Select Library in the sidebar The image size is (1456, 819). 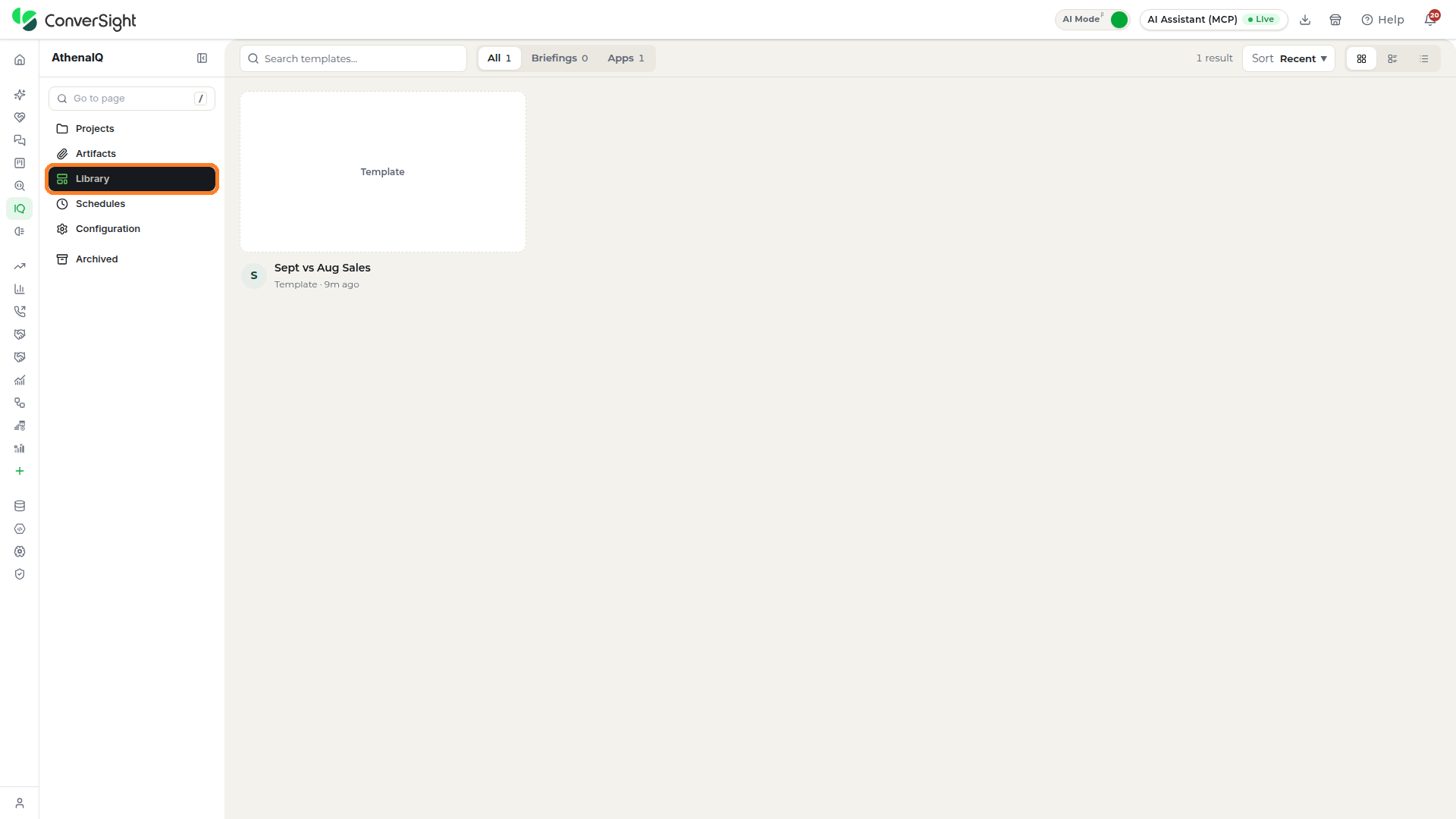(x=132, y=179)
